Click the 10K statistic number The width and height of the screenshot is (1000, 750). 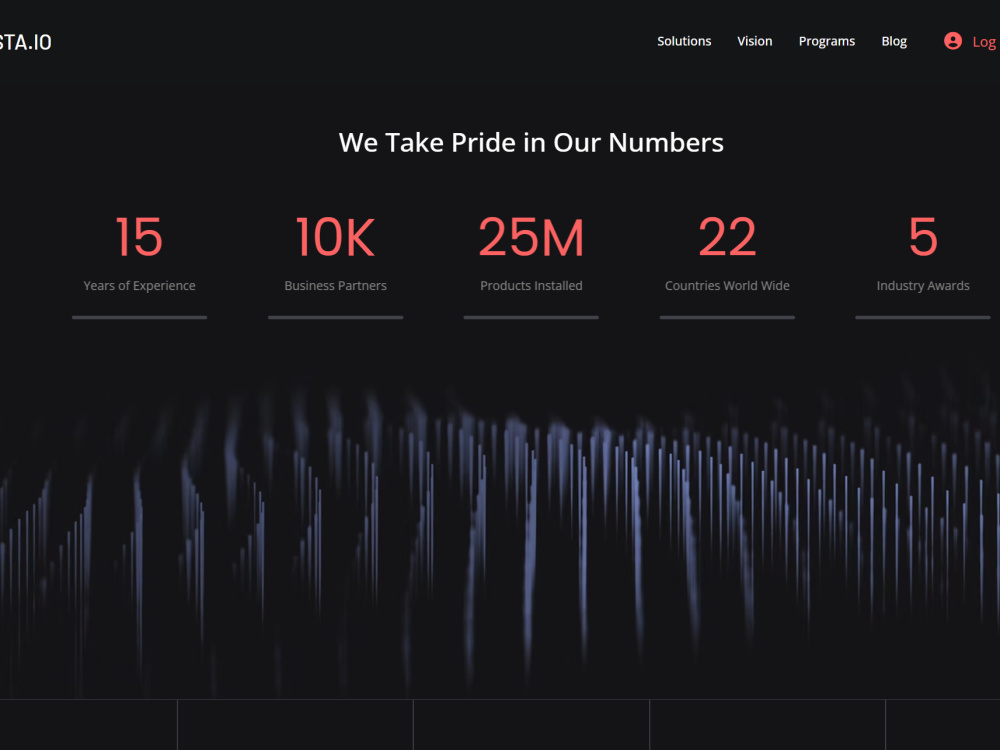pyautogui.click(x=335, y=237)
